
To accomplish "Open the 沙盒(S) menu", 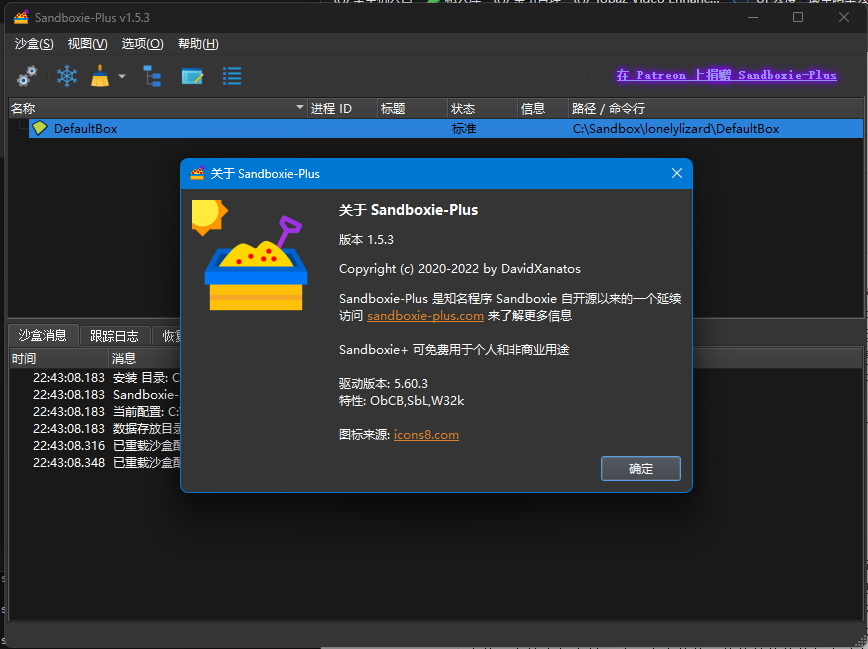I will click(x=34, y=44).
